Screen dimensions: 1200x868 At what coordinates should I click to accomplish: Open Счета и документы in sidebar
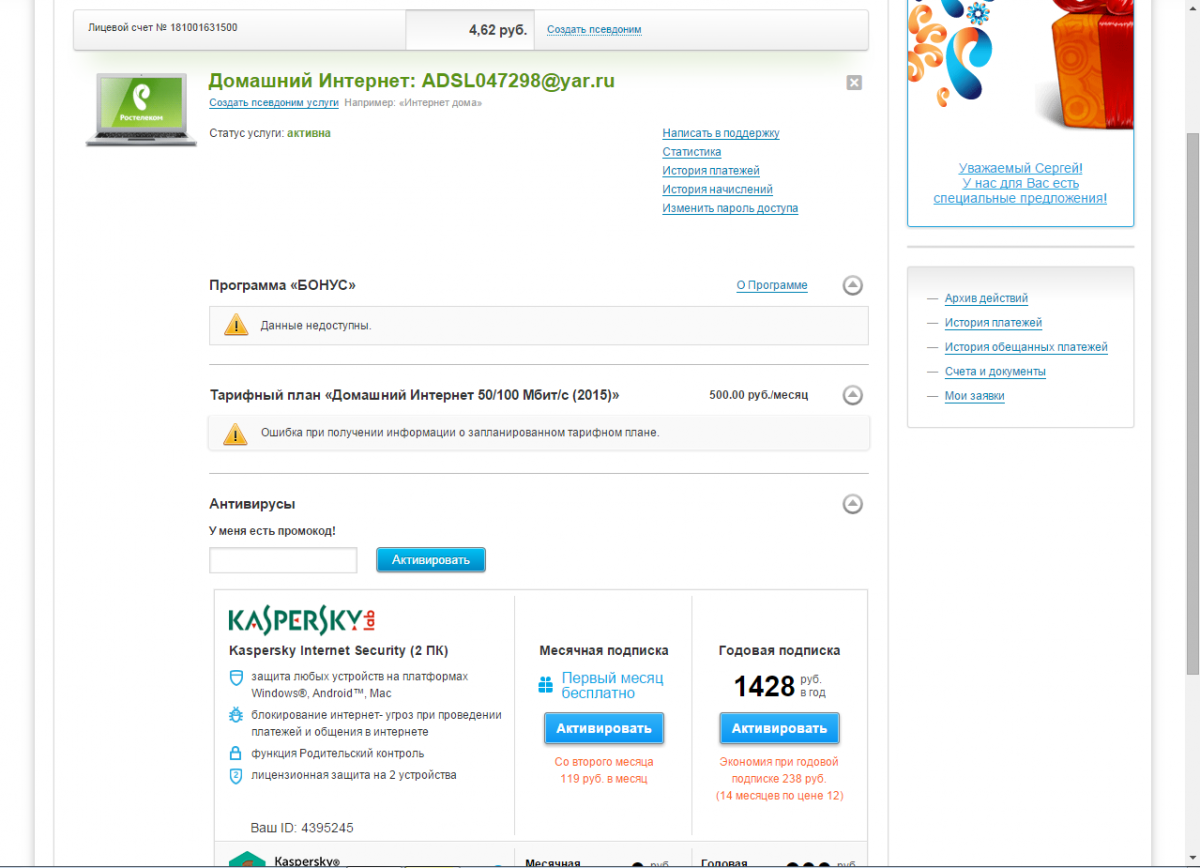[x=995, y=371]
